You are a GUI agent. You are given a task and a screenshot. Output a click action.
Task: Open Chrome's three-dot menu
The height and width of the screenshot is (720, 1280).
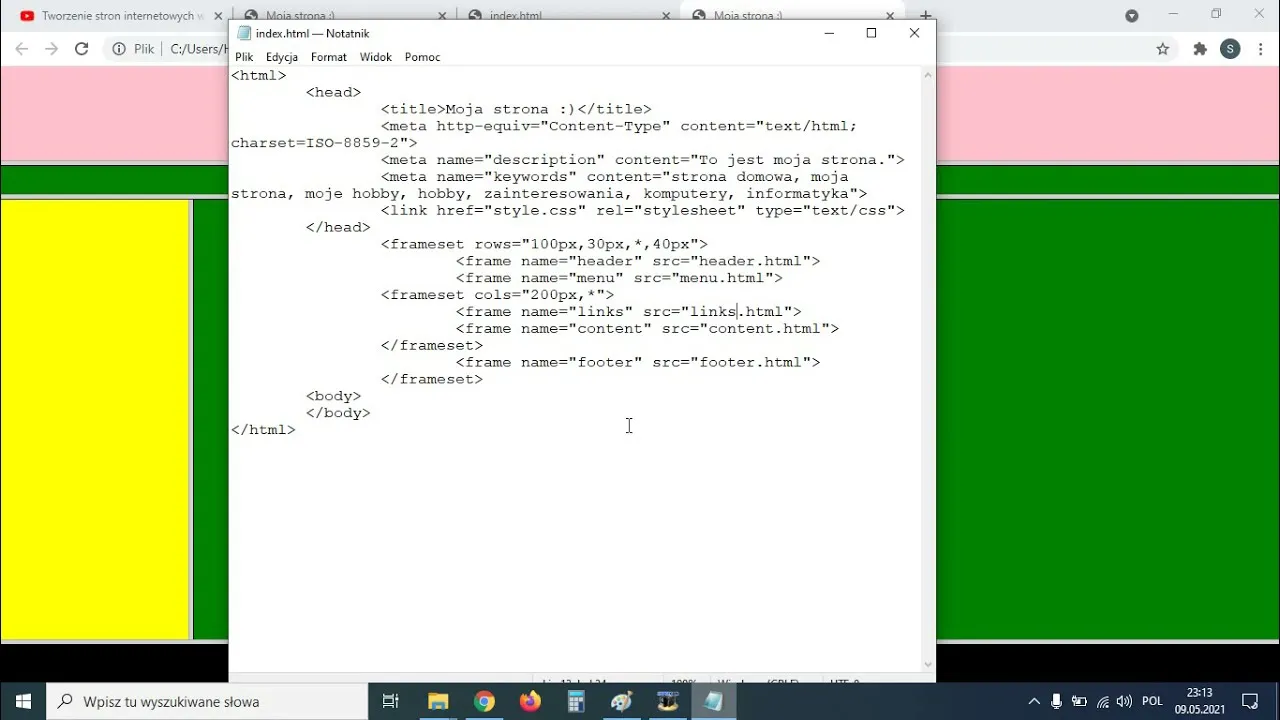pyautogui.click(x=1259, y=48)
